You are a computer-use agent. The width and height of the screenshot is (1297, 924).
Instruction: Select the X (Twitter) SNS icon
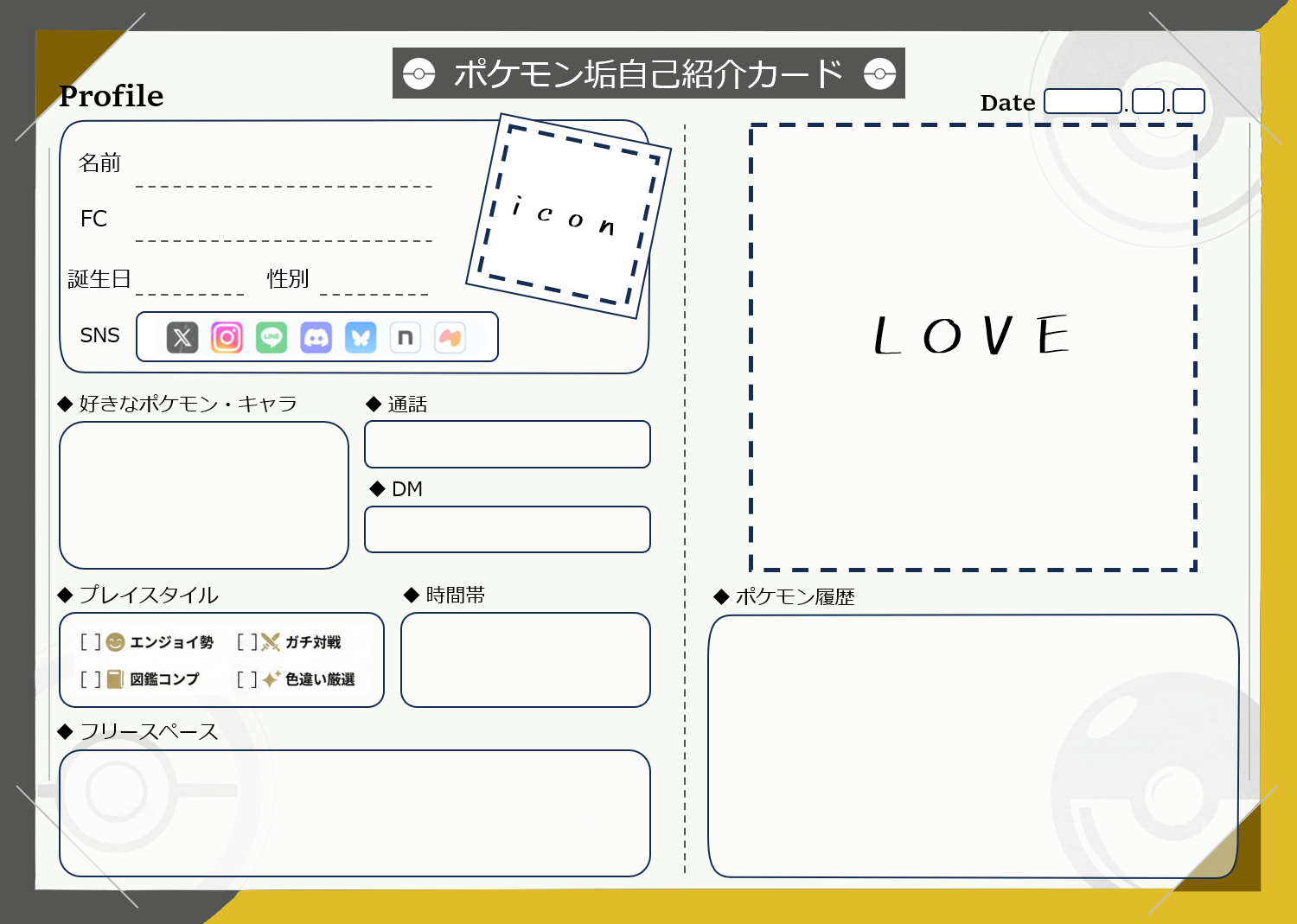182,337
